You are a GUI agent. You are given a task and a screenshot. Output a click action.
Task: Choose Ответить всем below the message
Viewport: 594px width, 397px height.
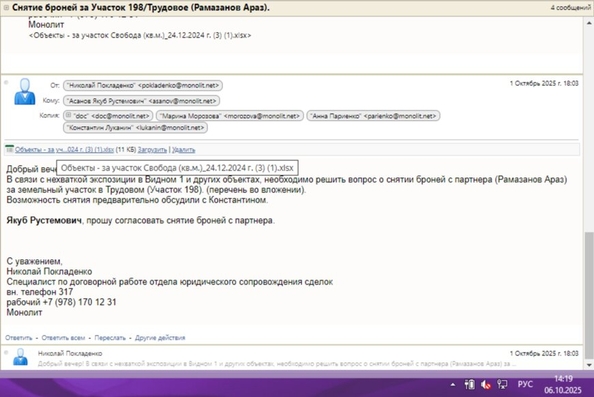tap(63, 338)
